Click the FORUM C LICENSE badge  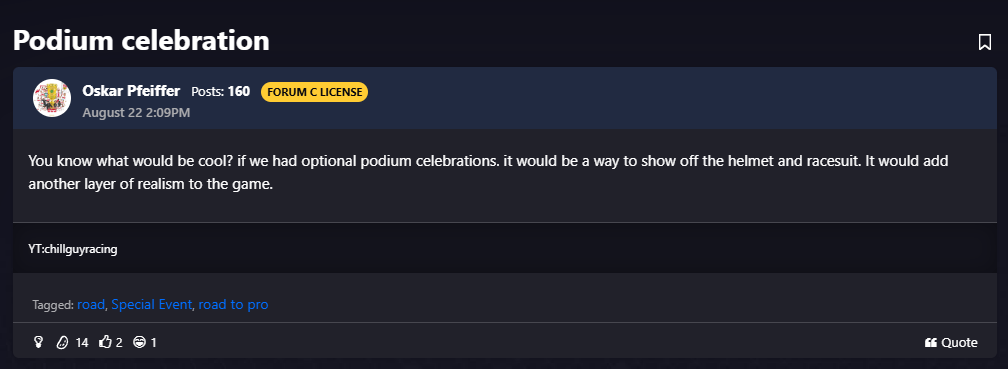point(314,92)
